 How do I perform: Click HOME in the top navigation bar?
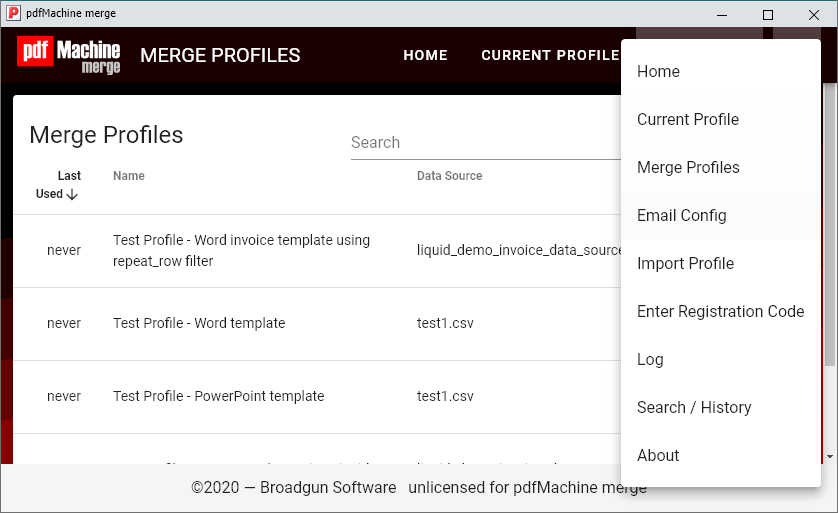click(x=425, y=55)
